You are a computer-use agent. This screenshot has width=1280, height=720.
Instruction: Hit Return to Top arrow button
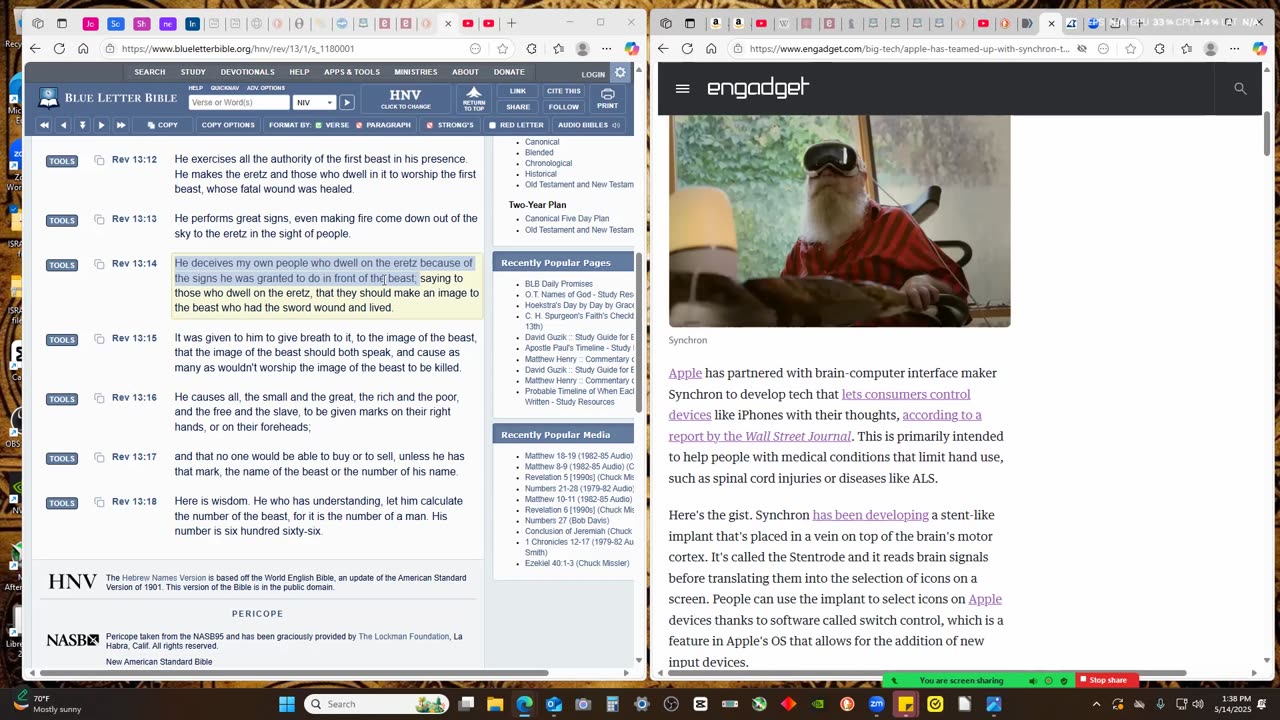[x=474, y=98]
